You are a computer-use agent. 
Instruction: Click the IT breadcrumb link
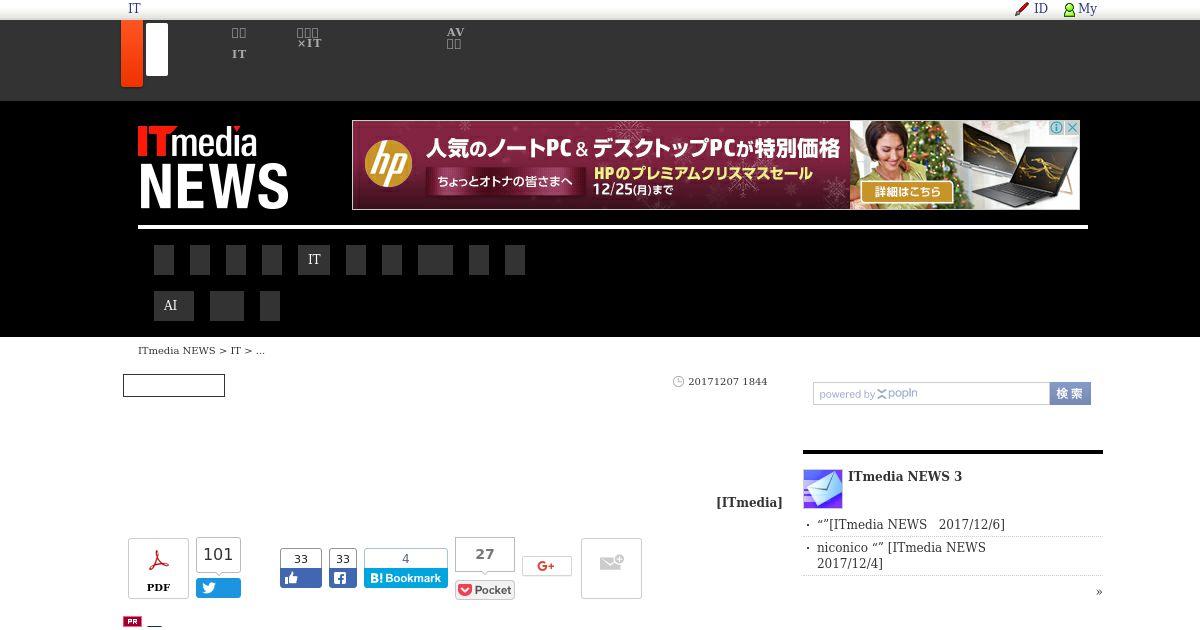[236, 351]
